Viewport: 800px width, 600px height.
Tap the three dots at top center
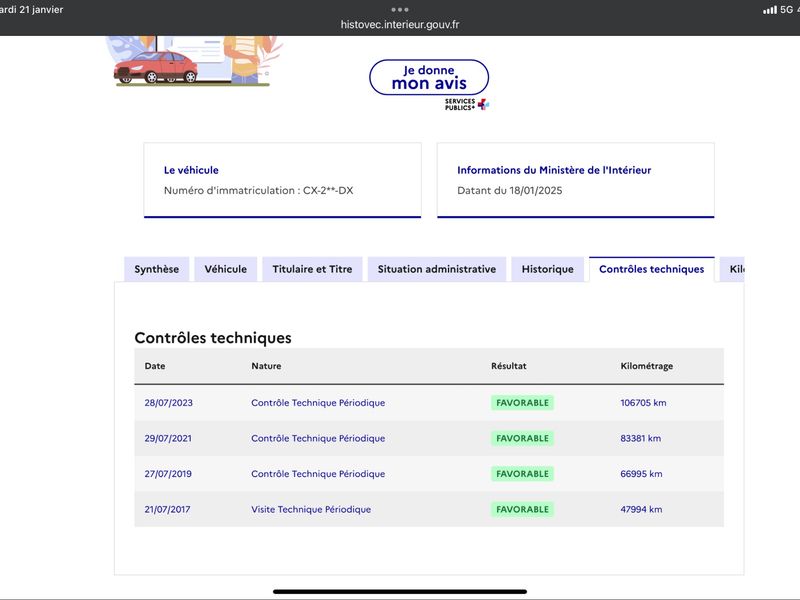tap(399, 9)
